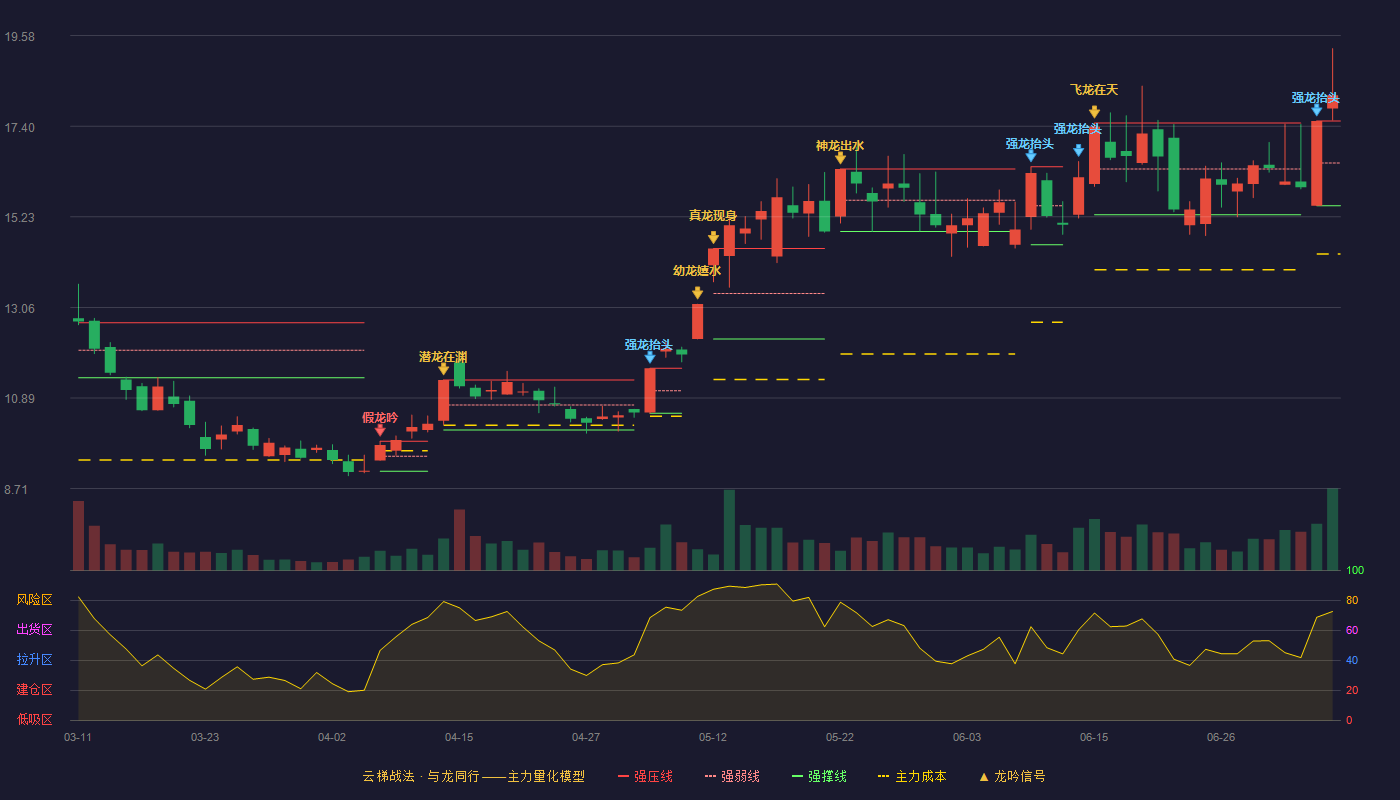The width and height of the screenshot is (1400, 800).
Task: Click the 15.23 price axis label
Action: pyautogui.click(x=19, y=218)
